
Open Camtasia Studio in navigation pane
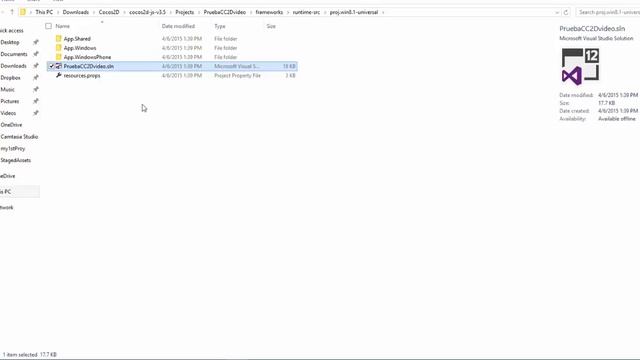point(19,137)
